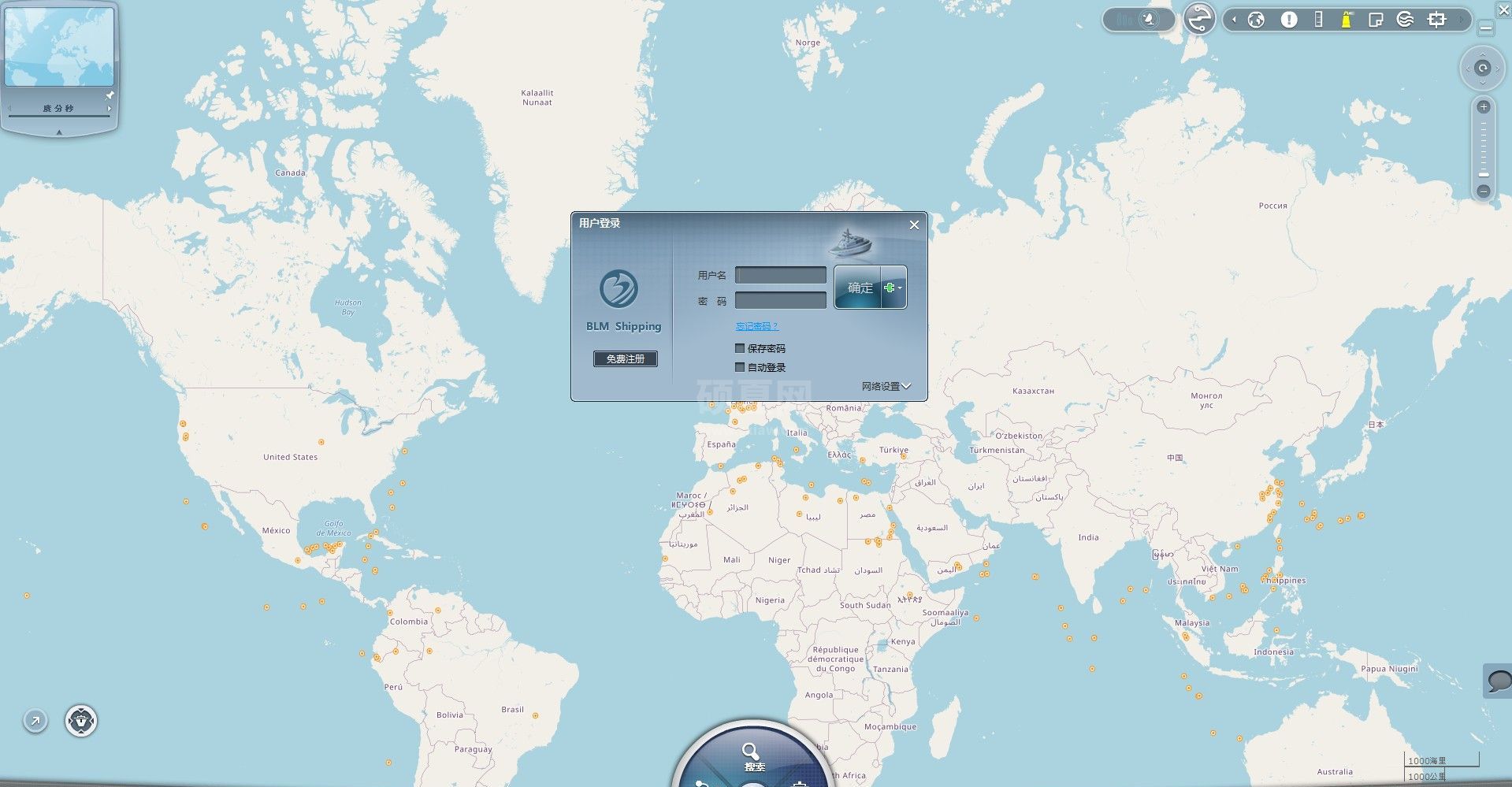
Task: Check the 自动登录 auto login box
Action: (x=740, y=367)
